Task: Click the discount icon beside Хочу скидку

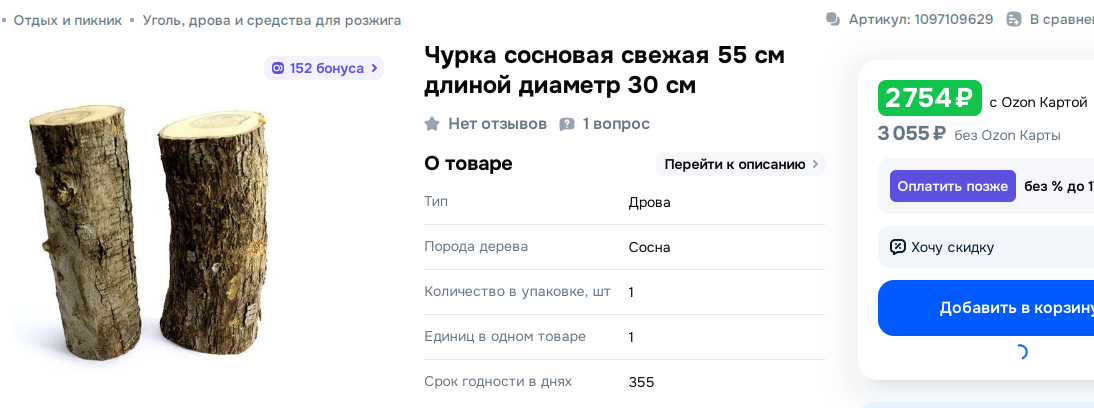Action: coord(897,247)
